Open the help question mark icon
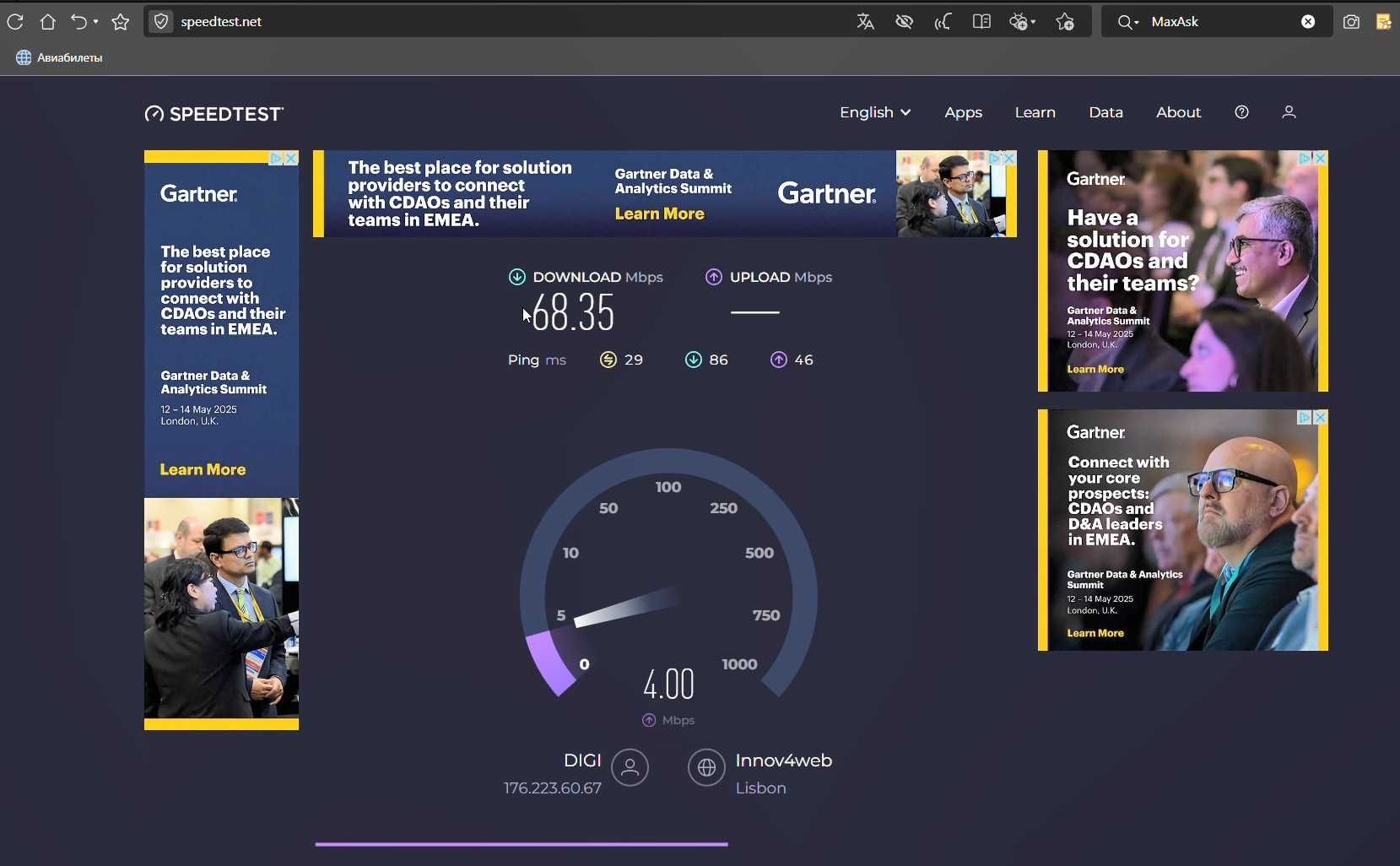Screen dimensions: 1400x866 1241,112
